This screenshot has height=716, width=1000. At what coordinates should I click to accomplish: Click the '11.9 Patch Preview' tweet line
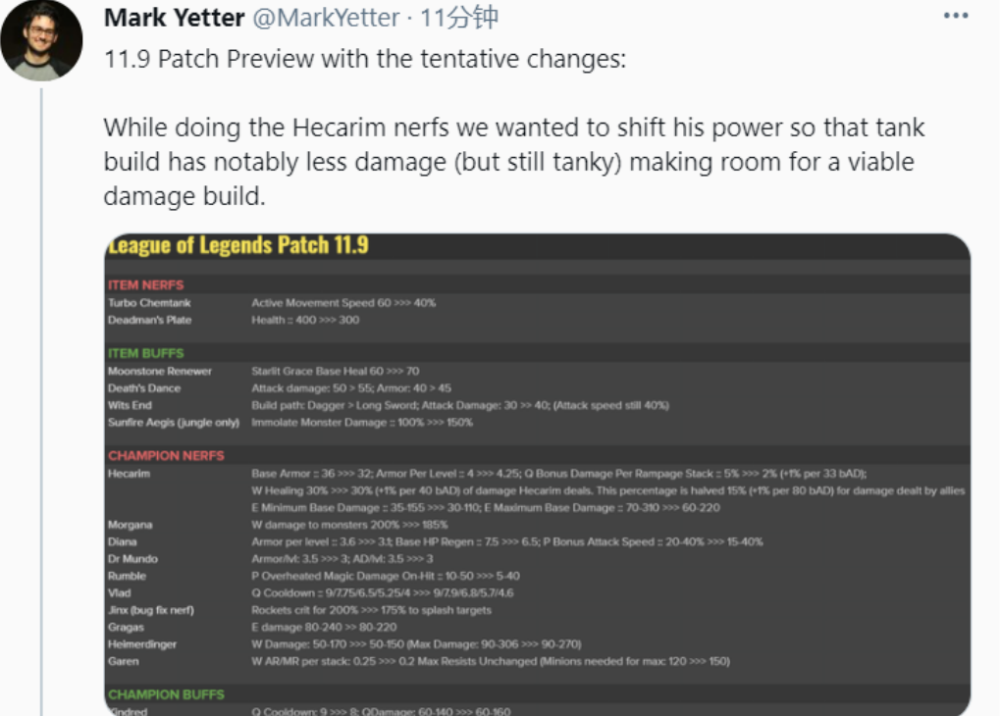point(365,59)
